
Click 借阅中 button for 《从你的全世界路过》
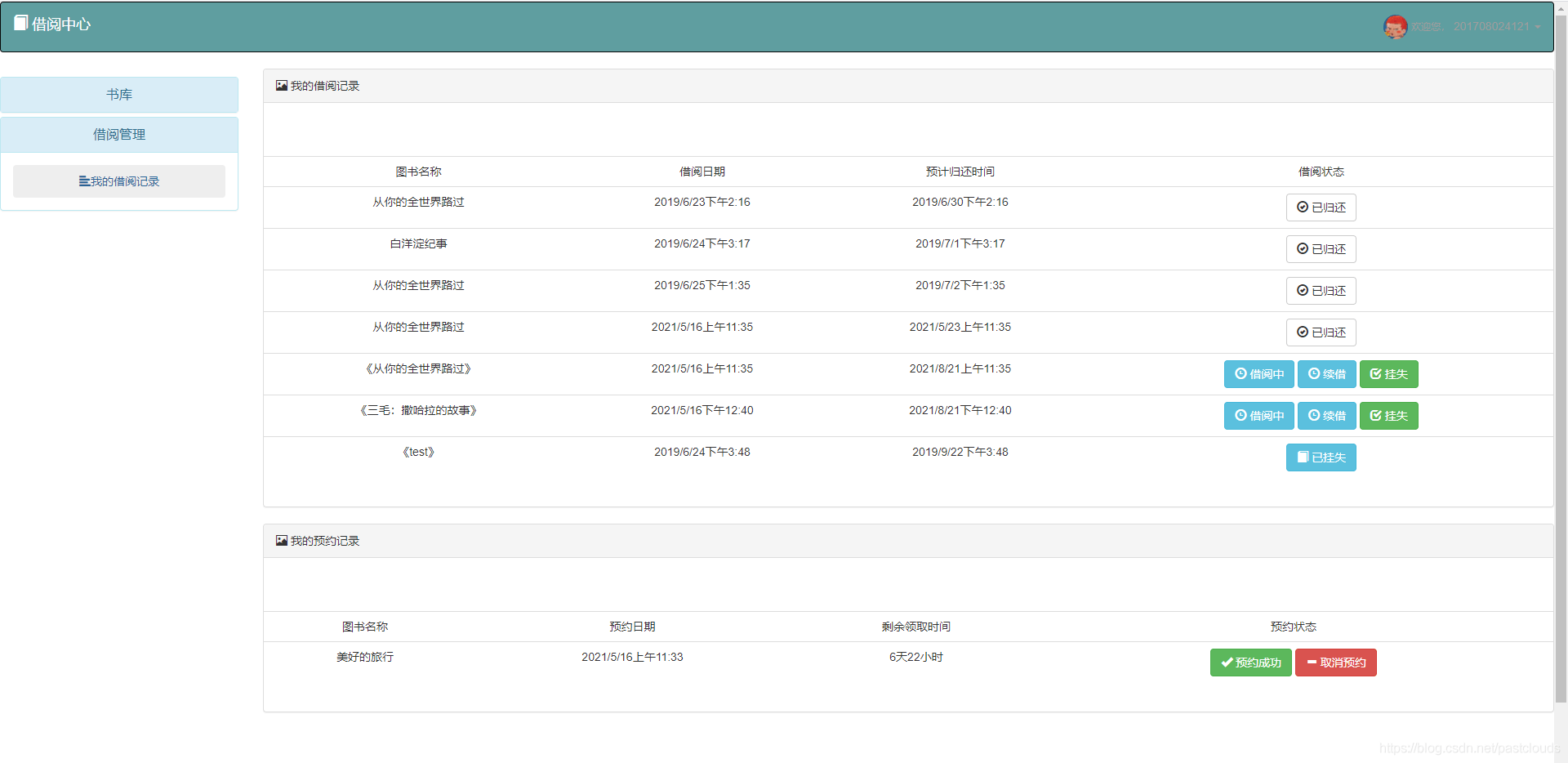click(1258, 374)
